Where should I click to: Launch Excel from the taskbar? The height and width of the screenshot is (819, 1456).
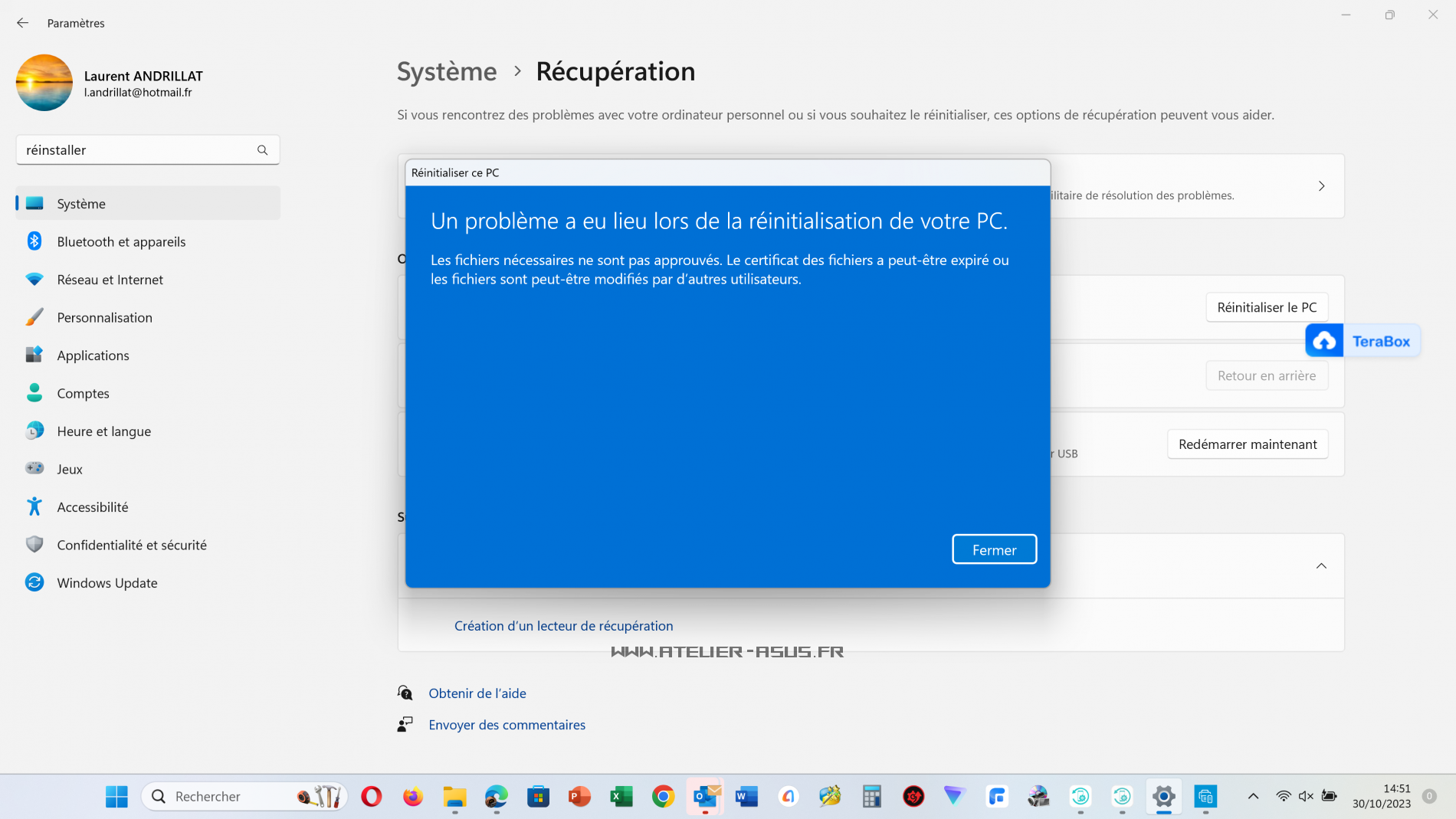[x=621, y=797]
